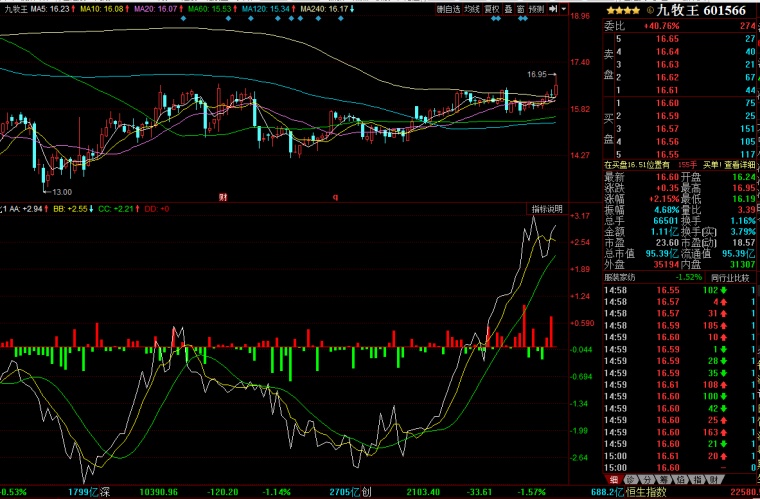This screenshot has width=760, height=499.
Task: Click sell level 5 price 16.65
Action: [667, 39]
